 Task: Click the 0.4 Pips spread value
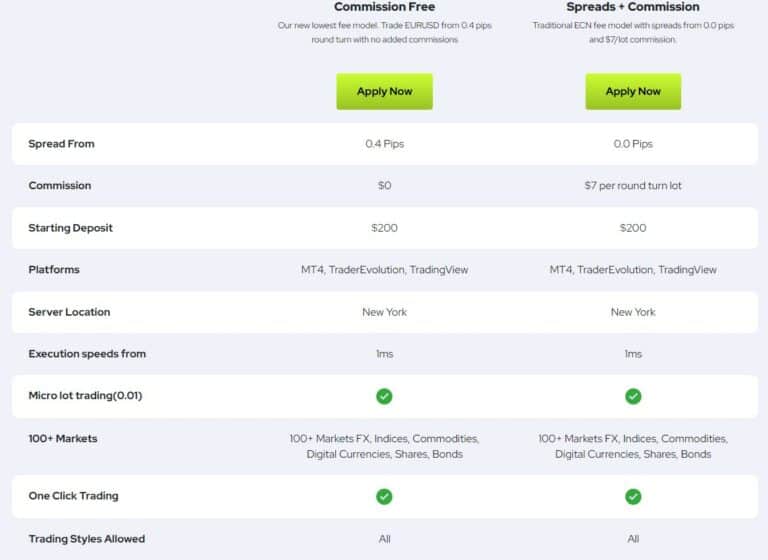[x=384, y=144]
